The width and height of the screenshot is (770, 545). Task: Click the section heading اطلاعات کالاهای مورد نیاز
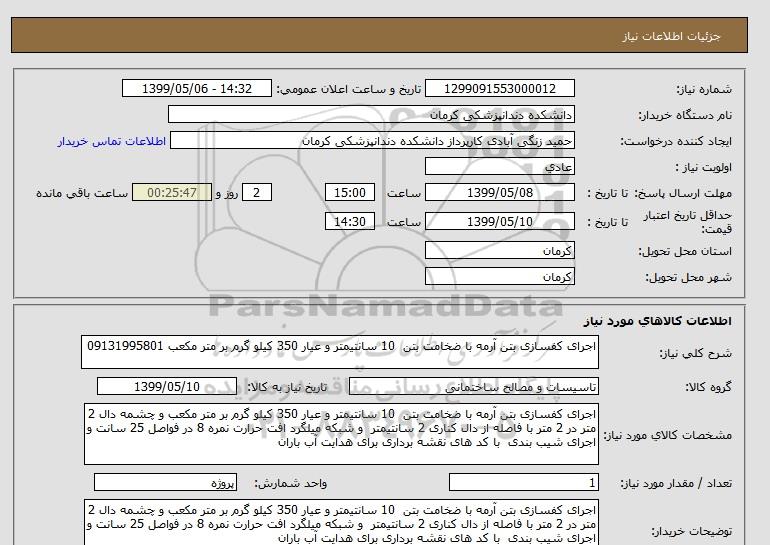point(658,321)
